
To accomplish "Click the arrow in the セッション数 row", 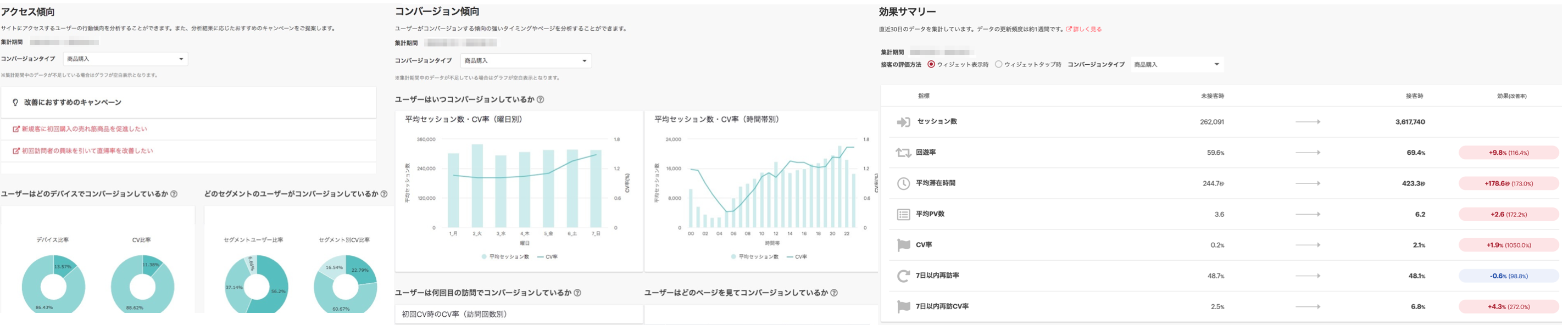I will 1308,122.
